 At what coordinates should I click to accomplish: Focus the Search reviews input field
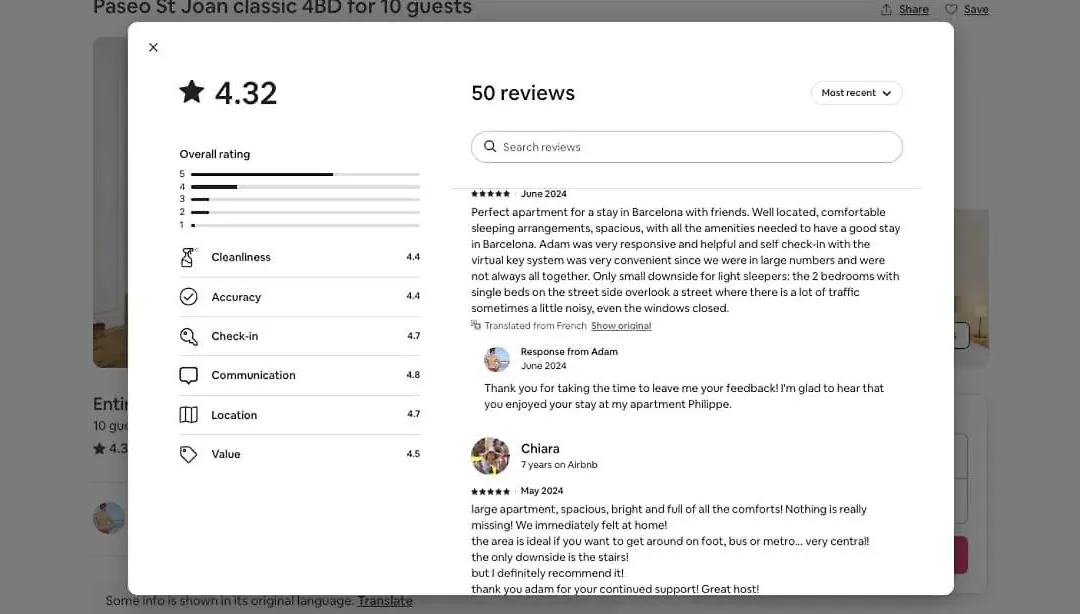[687, 147]
